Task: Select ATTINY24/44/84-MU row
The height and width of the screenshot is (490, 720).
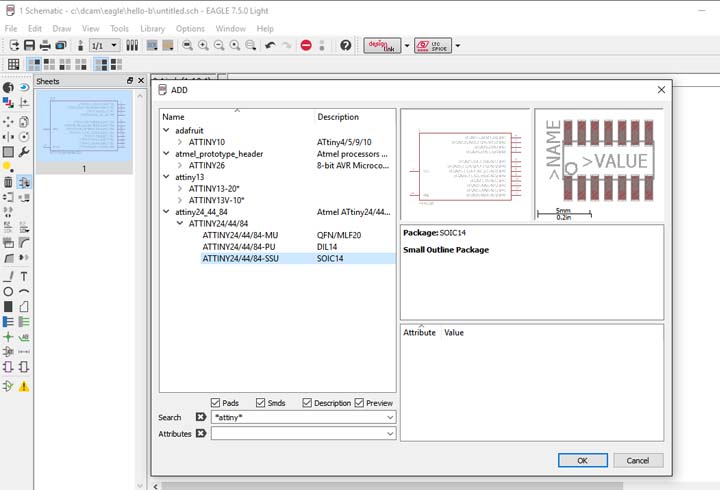Action: [x=298, y=235]
